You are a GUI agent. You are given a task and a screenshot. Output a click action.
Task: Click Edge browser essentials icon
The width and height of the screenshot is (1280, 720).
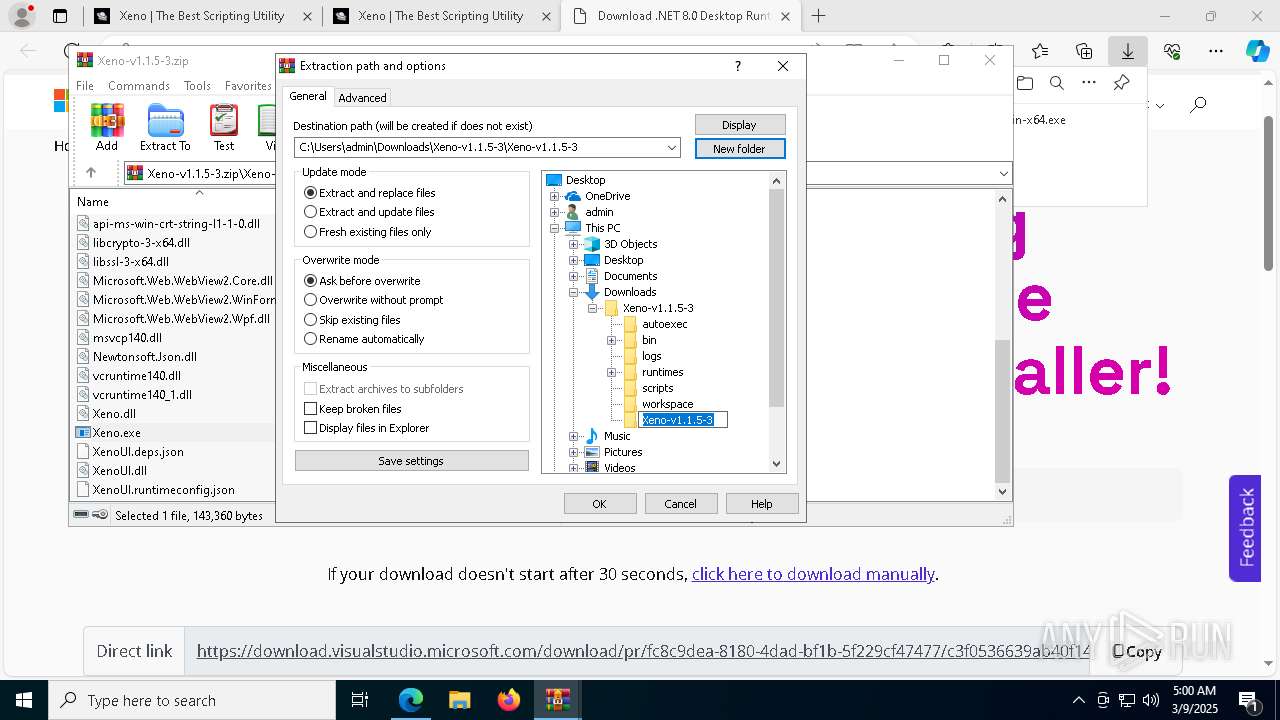click(x=1172, y=51)
